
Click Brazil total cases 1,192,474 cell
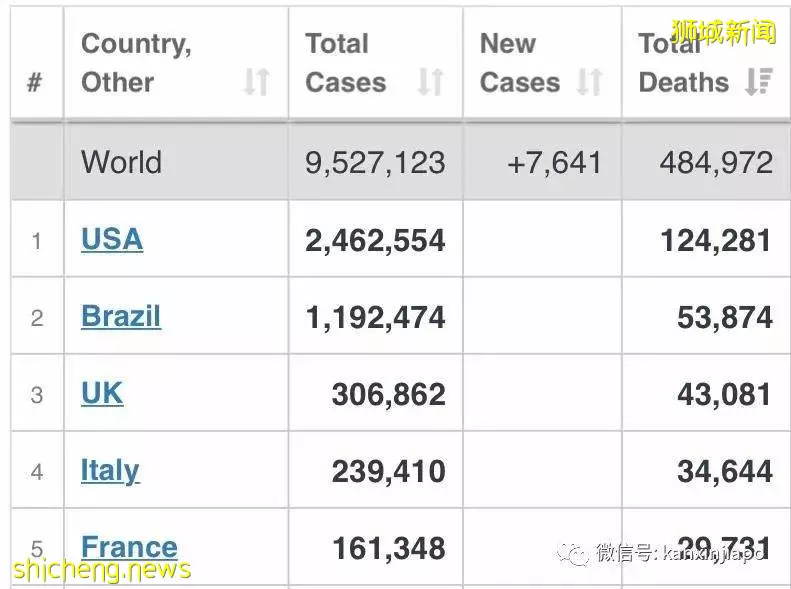375,316
